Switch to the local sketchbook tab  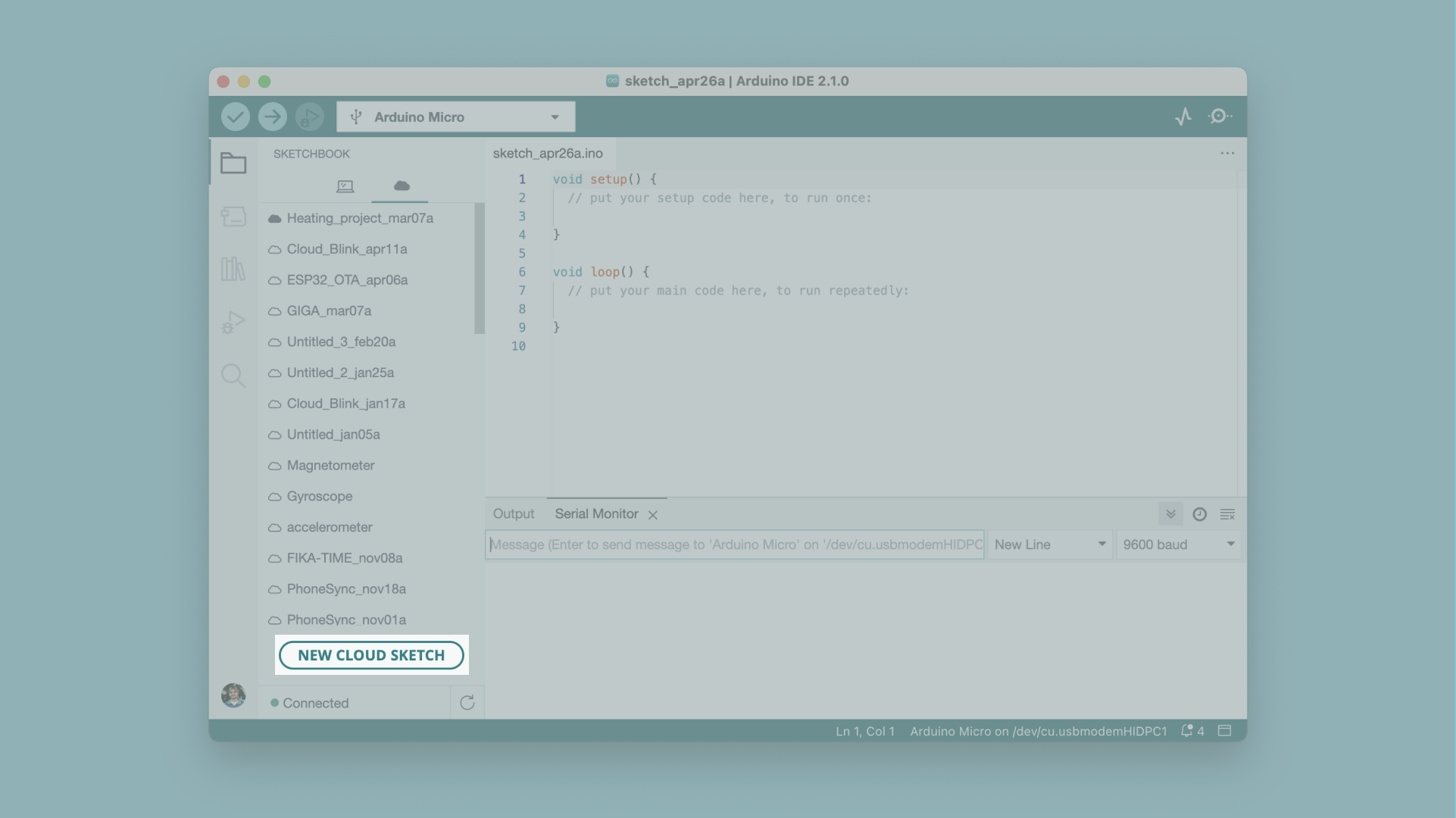[345, 186]
